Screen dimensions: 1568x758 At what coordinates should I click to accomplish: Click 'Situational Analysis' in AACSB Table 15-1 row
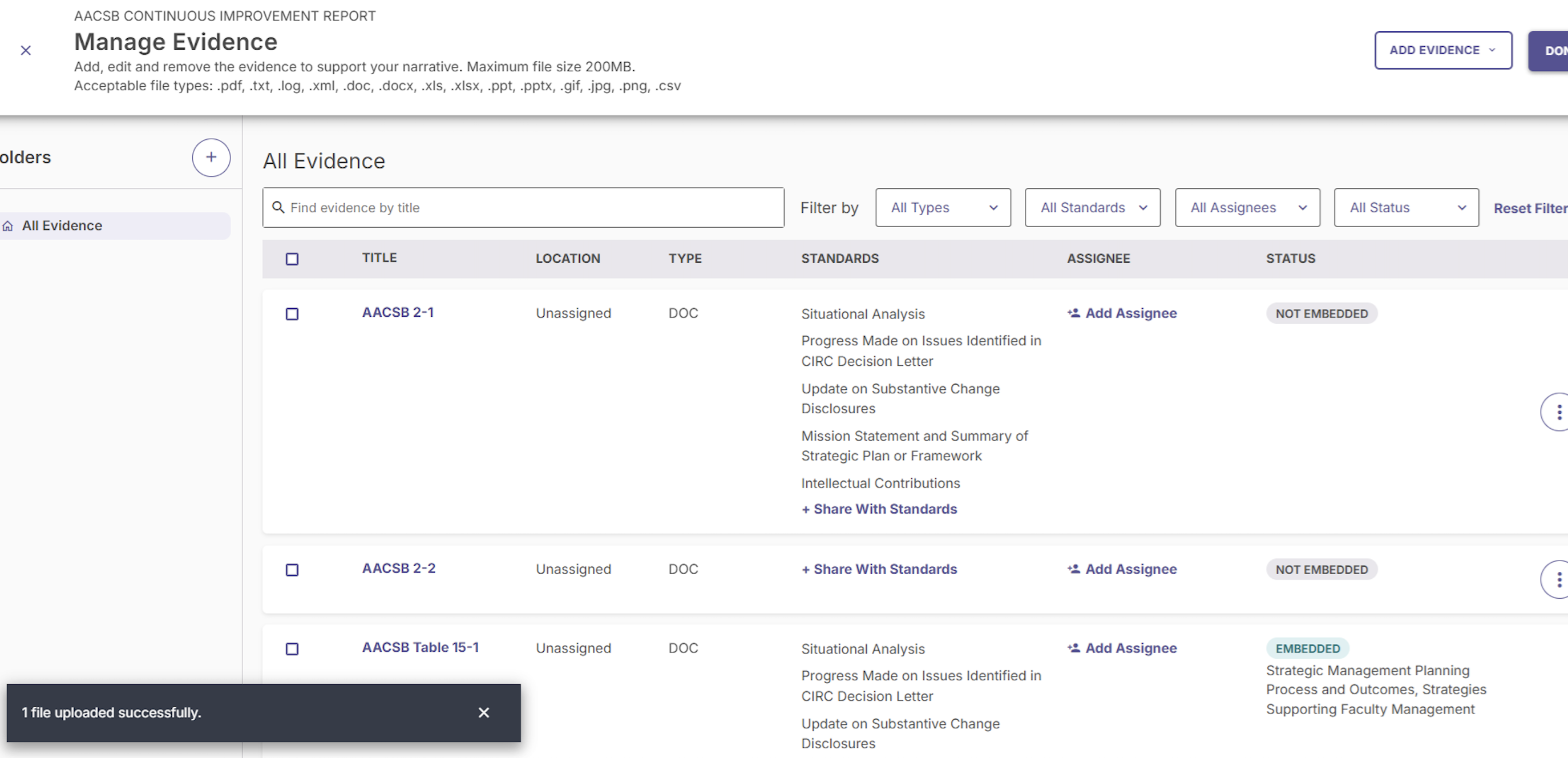[863, 649]
